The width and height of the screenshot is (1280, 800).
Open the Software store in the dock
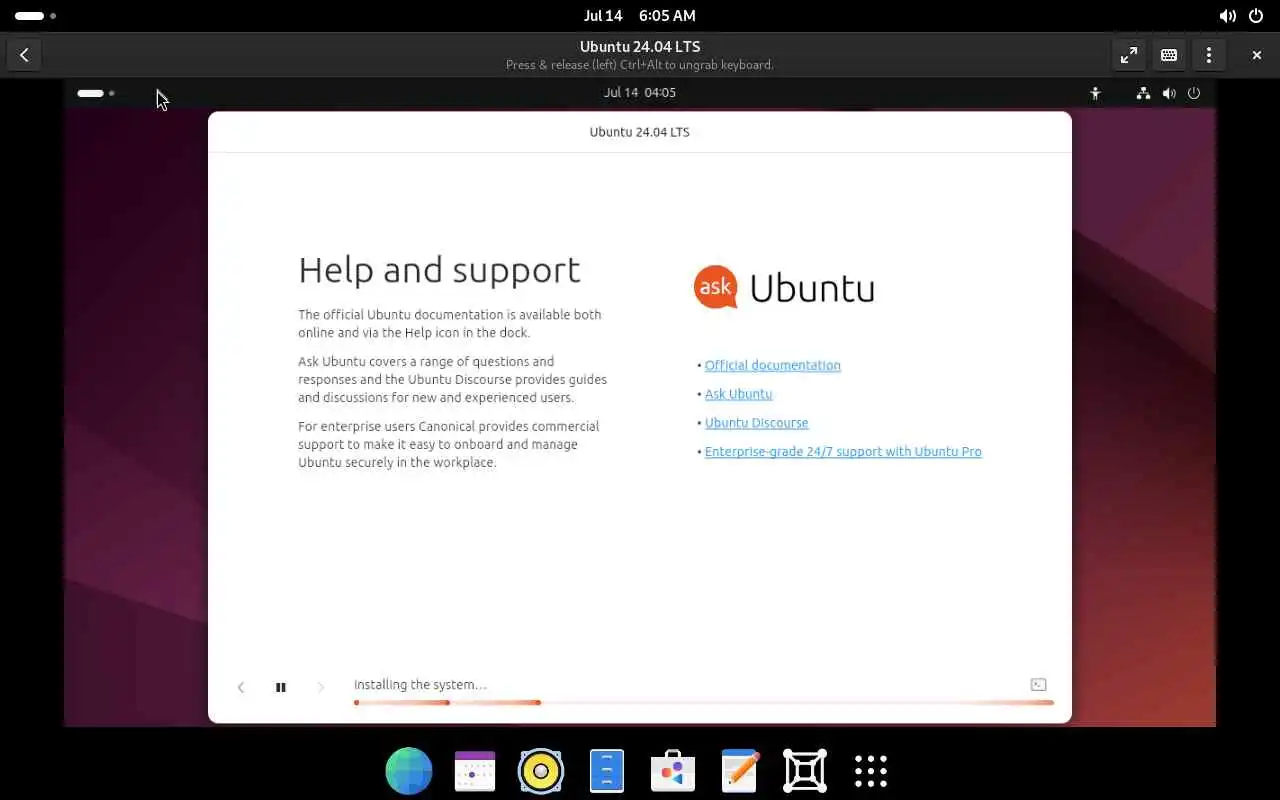[x=673, y=771]
